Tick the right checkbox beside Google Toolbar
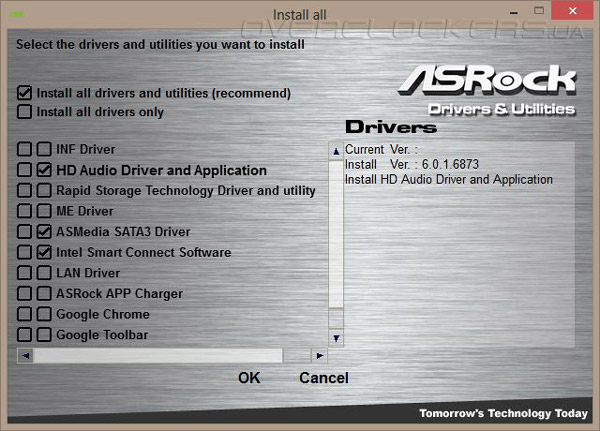 (44, 335)
